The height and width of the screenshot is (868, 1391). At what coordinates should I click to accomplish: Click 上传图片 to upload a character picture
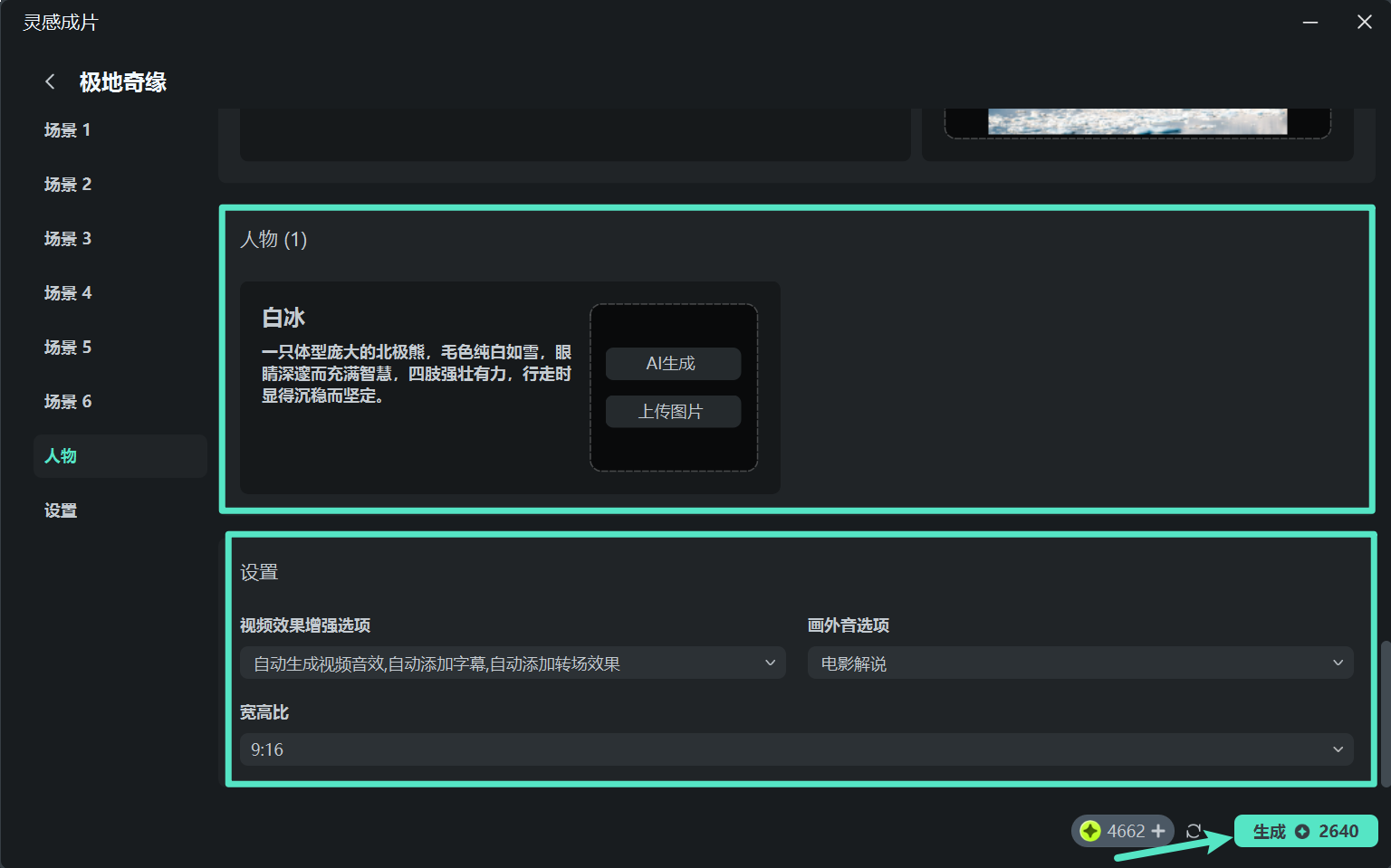click(x=673, y=411)
